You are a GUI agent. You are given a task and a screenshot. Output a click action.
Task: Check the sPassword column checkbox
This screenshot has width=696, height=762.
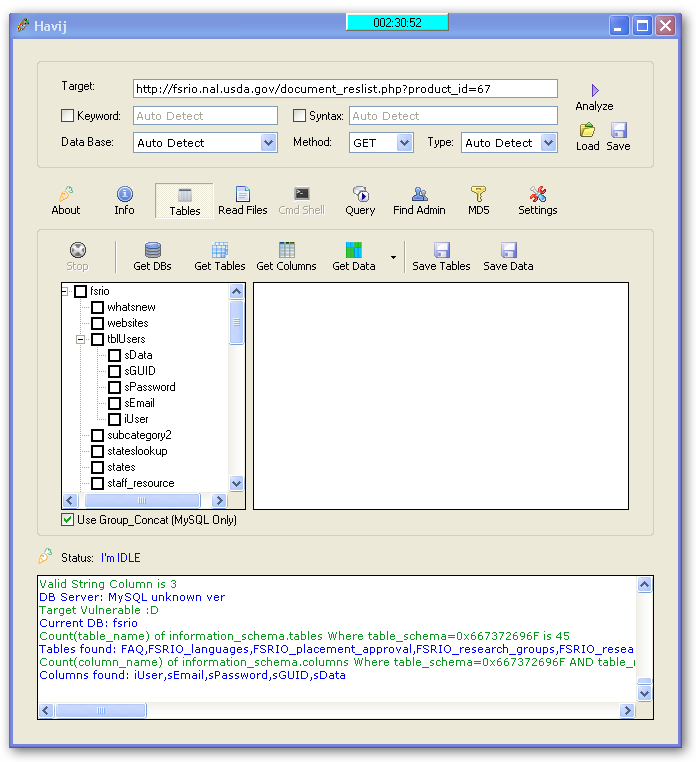pyautogui.click(x=115, y=387)
